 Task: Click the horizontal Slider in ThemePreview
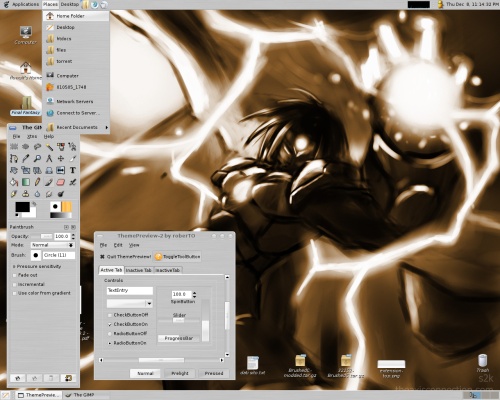click(179, 320)
